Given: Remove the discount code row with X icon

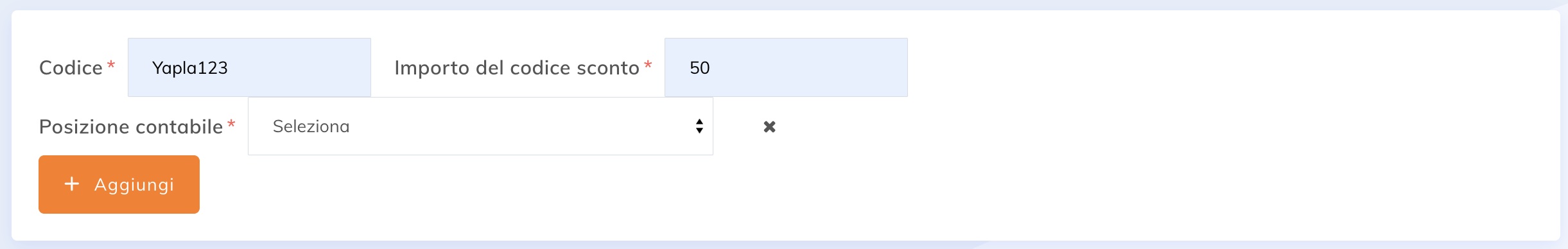Looking at the screenshot, I should pos(769,126).
